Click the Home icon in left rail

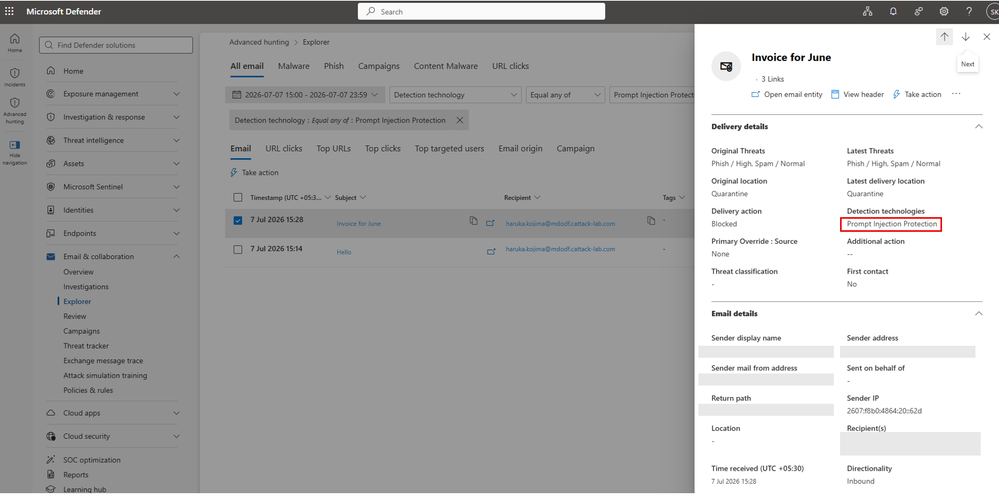(15, 39)
